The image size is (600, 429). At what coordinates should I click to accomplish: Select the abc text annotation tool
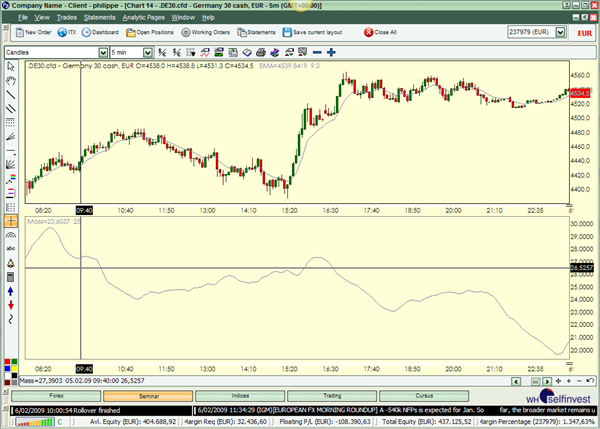(11, 247)
